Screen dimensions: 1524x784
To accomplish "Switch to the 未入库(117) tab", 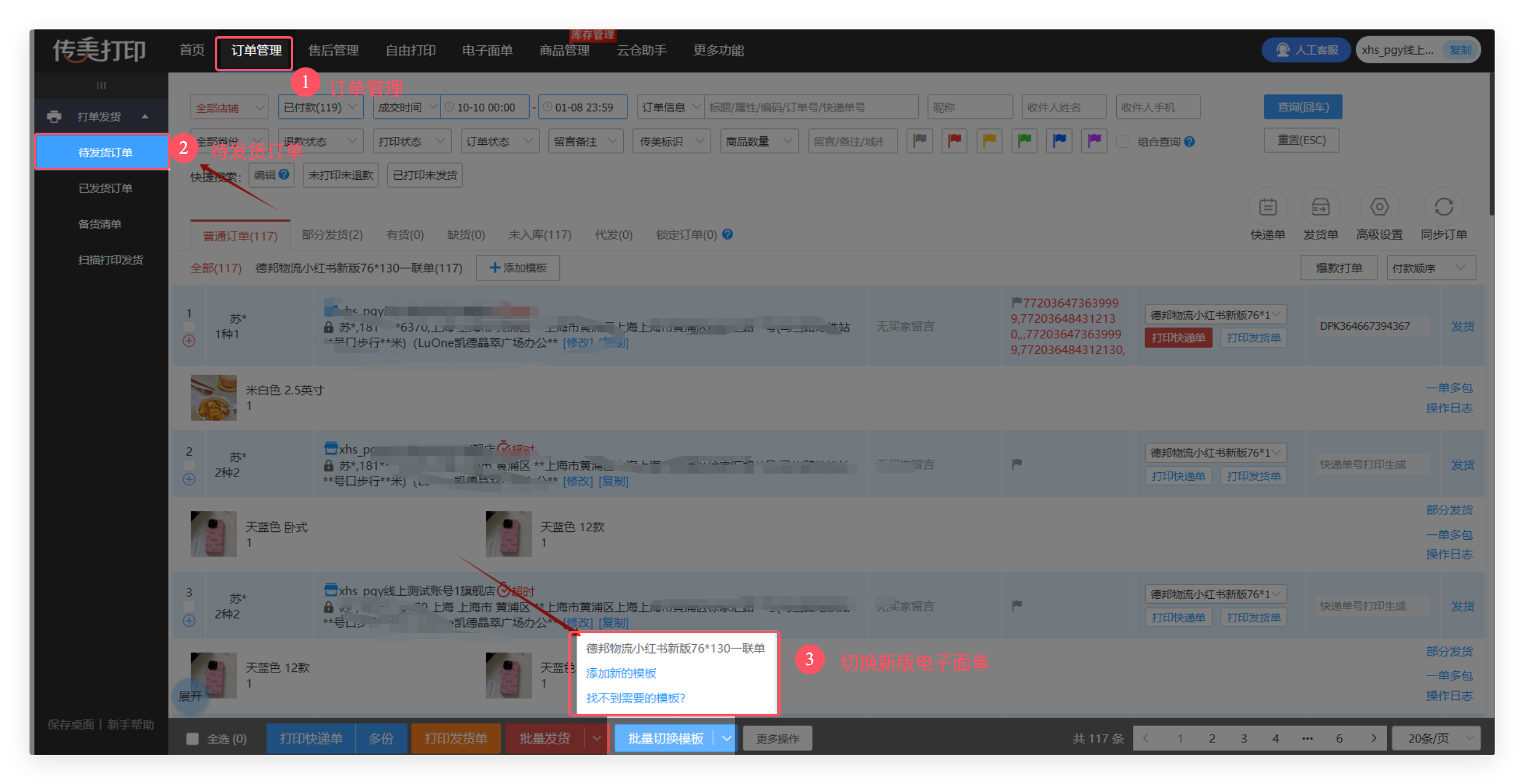I will point(539,235).
